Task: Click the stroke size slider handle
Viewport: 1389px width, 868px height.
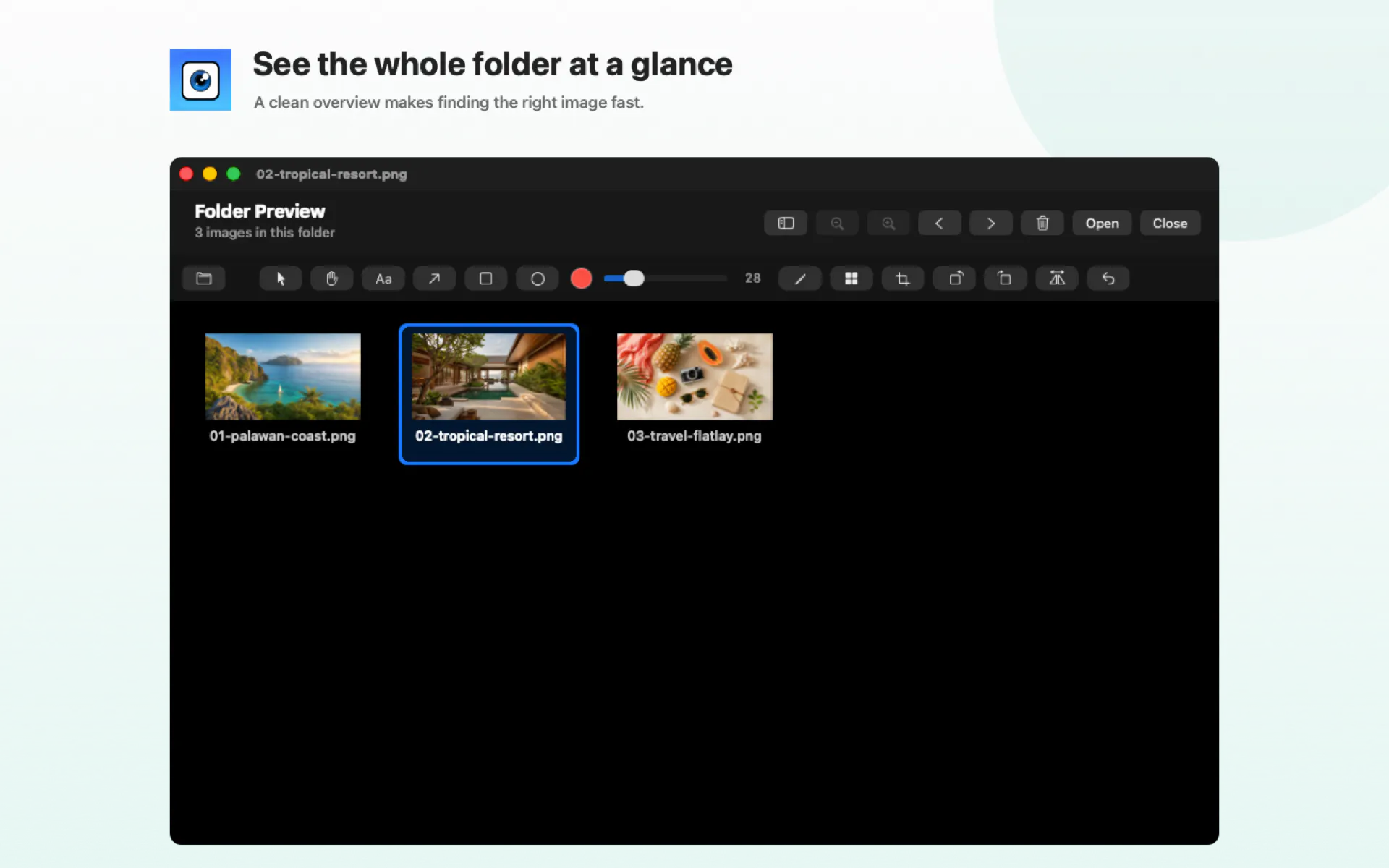Action: (634, 278)
